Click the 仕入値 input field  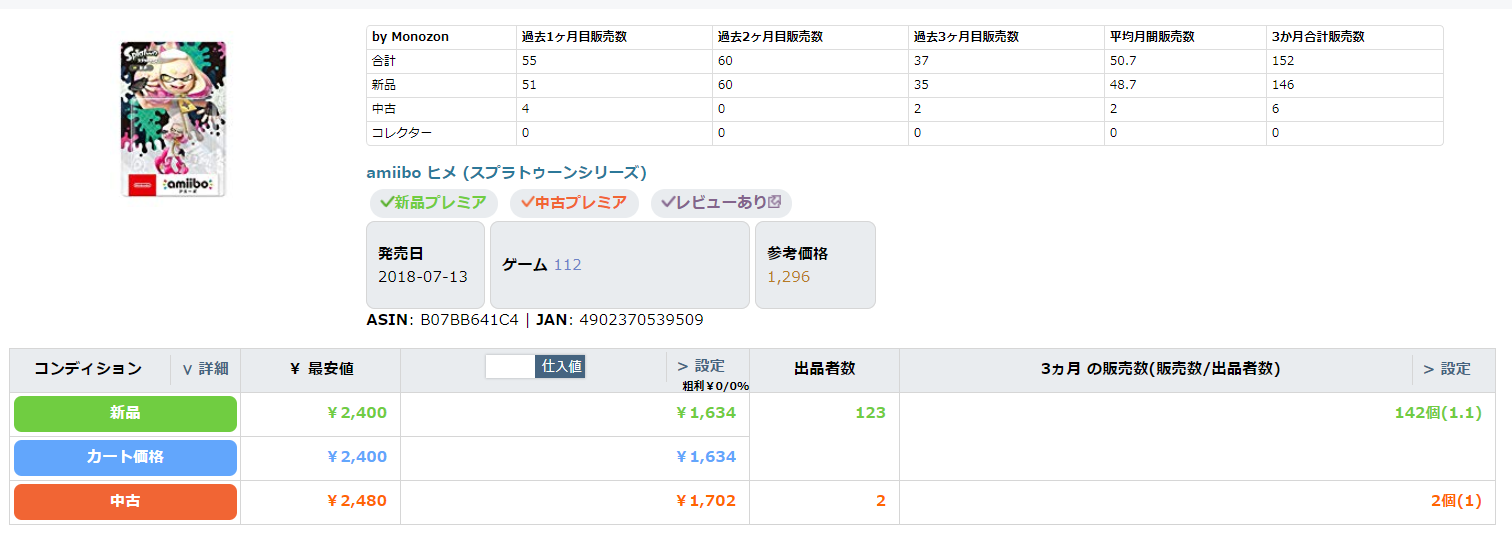tap(510, 367)
